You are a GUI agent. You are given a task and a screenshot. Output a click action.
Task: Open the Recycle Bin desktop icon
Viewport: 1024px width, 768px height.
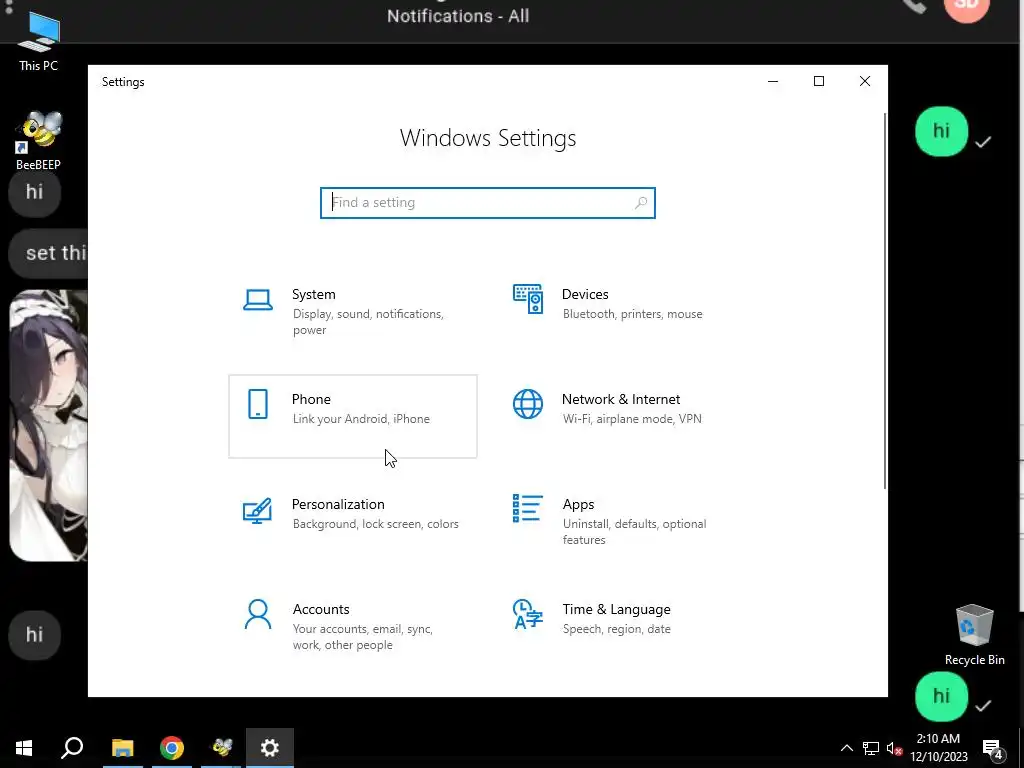tap(974, 635)
